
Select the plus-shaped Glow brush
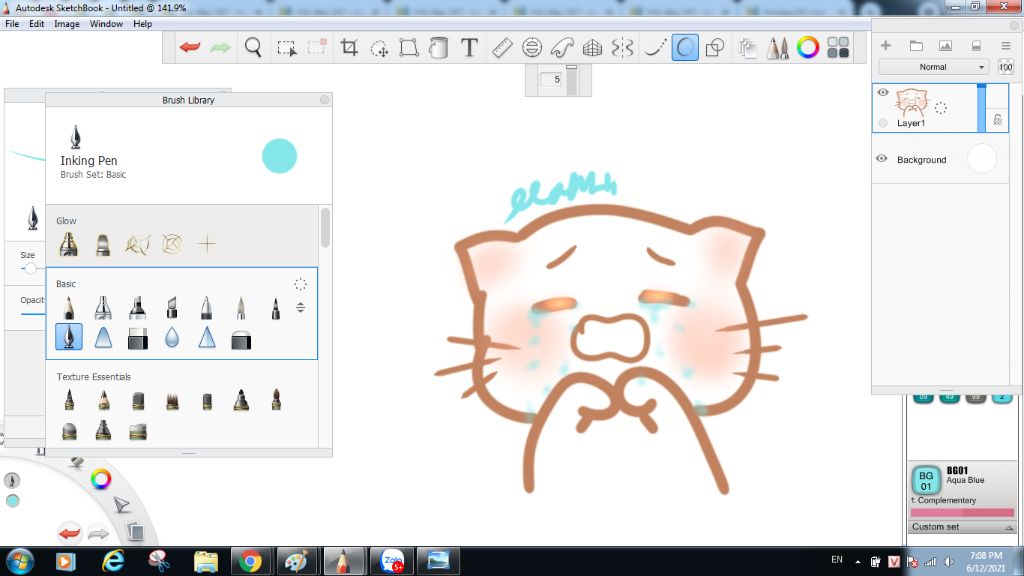[x=206, y=244]
